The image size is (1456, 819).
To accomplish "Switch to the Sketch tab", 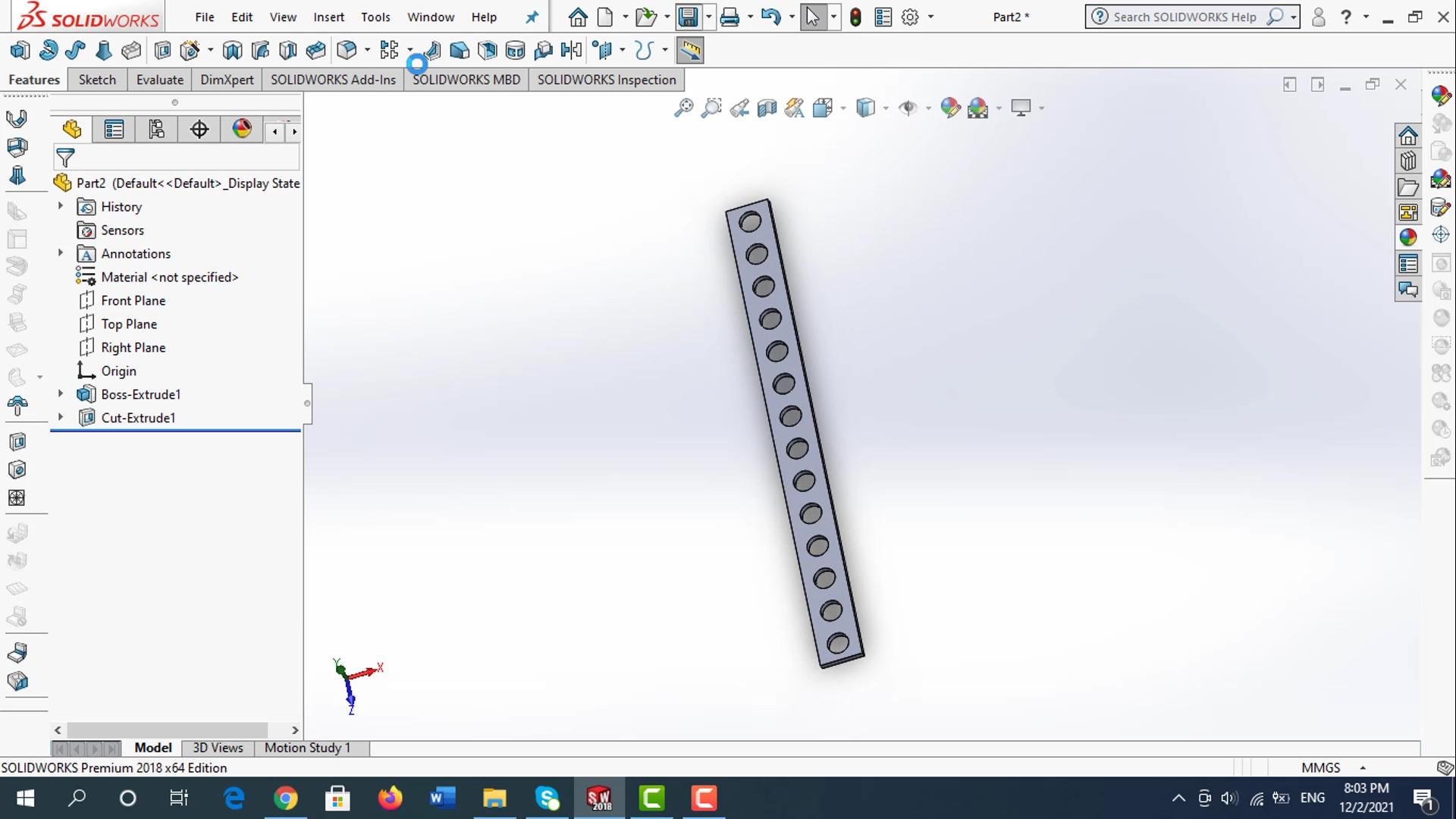I will 97,80.
